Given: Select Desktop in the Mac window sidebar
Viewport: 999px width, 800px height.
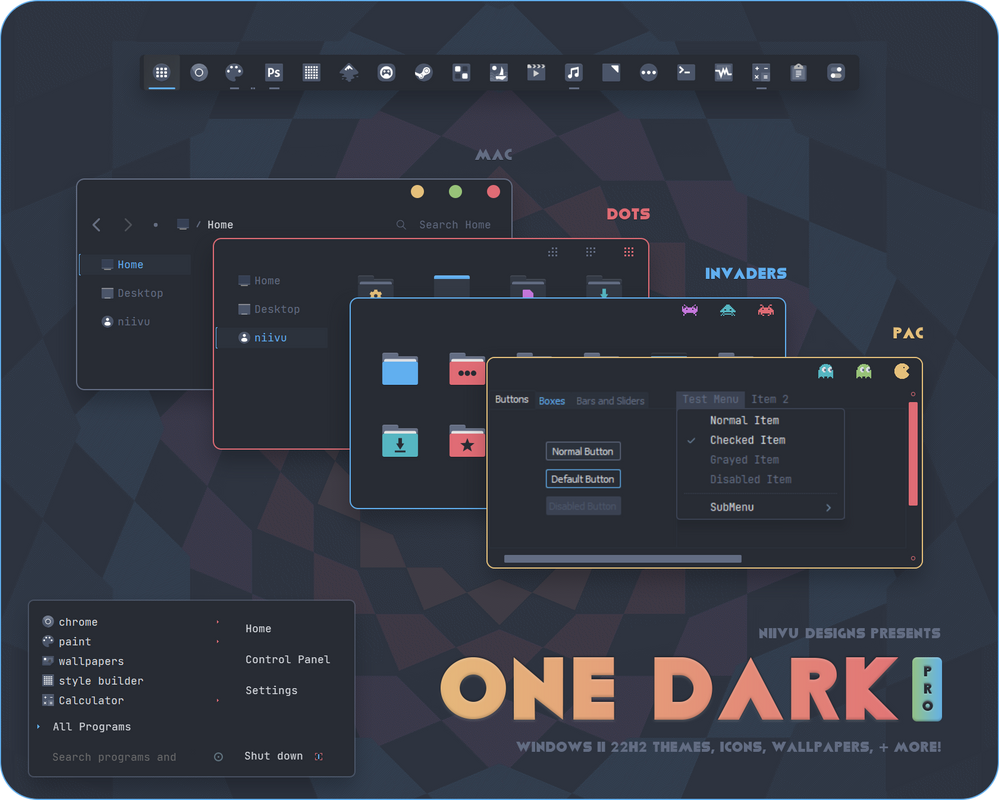Looking at the screenshot, I should click(135, 293).
